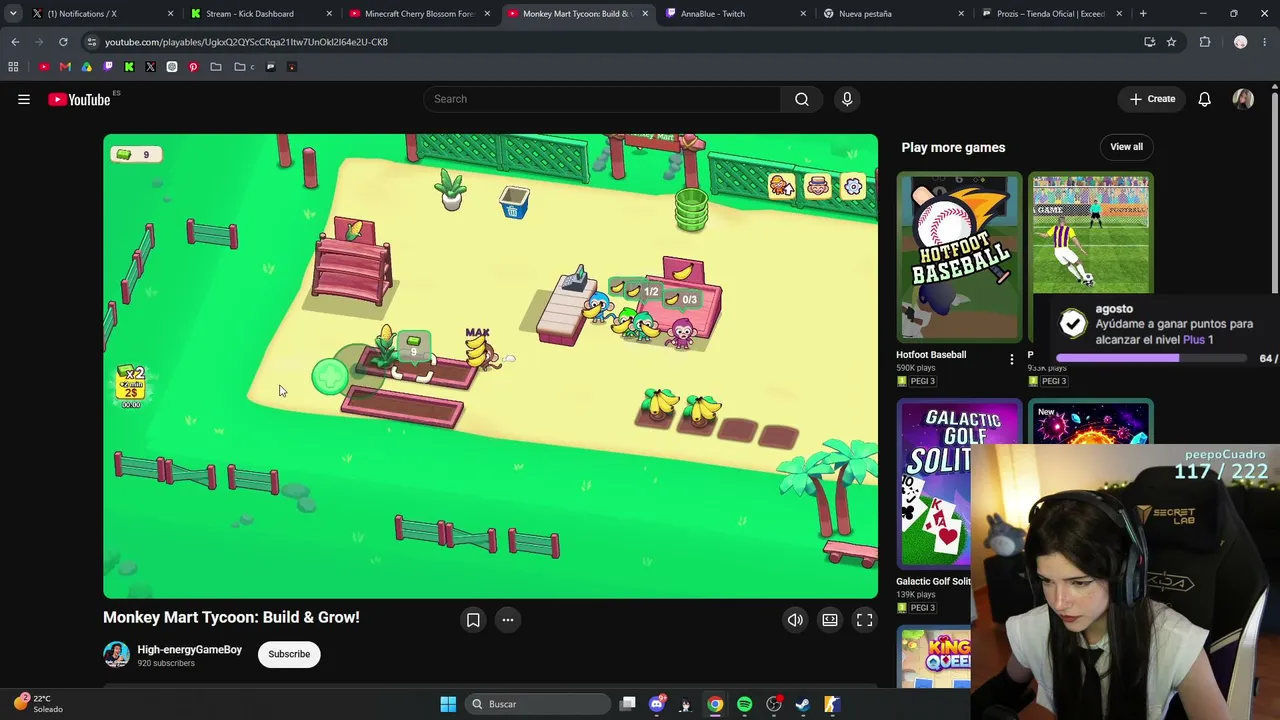1280x720 pixels.
Task: Open the High-energyGameBoy channel avatar
Action: [116, 654]
